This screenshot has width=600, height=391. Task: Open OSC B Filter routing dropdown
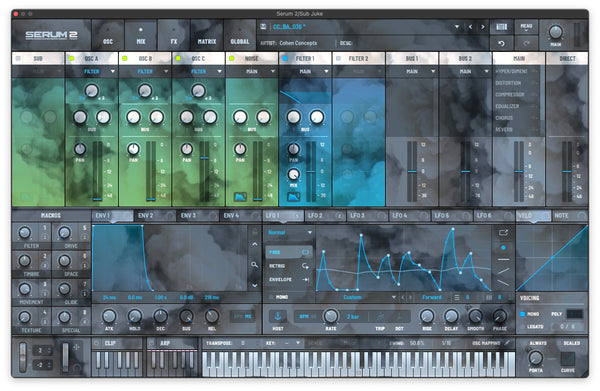[145, 71]
